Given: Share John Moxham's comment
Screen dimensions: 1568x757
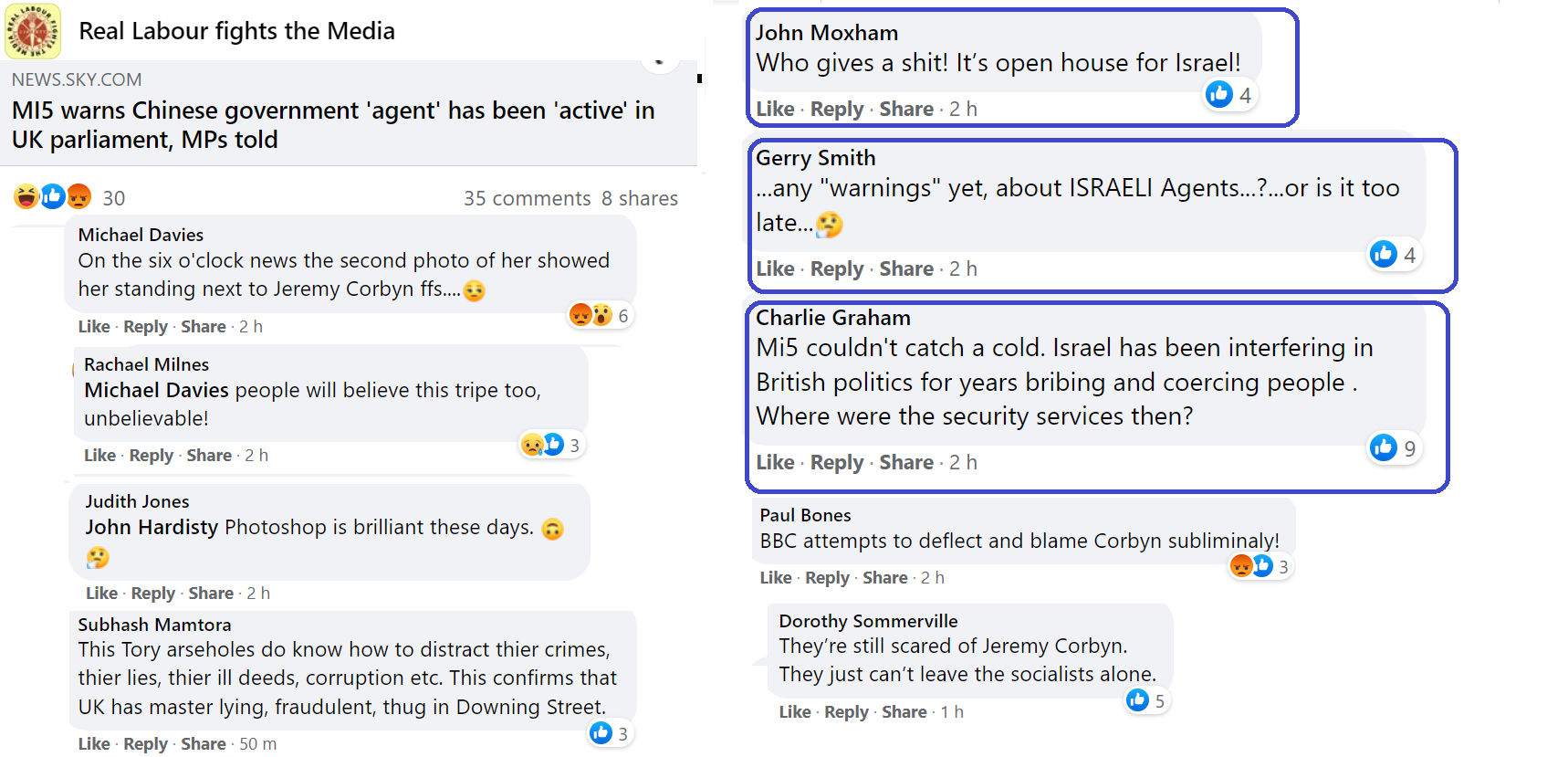Looking at the screenshot, I should pyautogui.click(x=905, y=110).
